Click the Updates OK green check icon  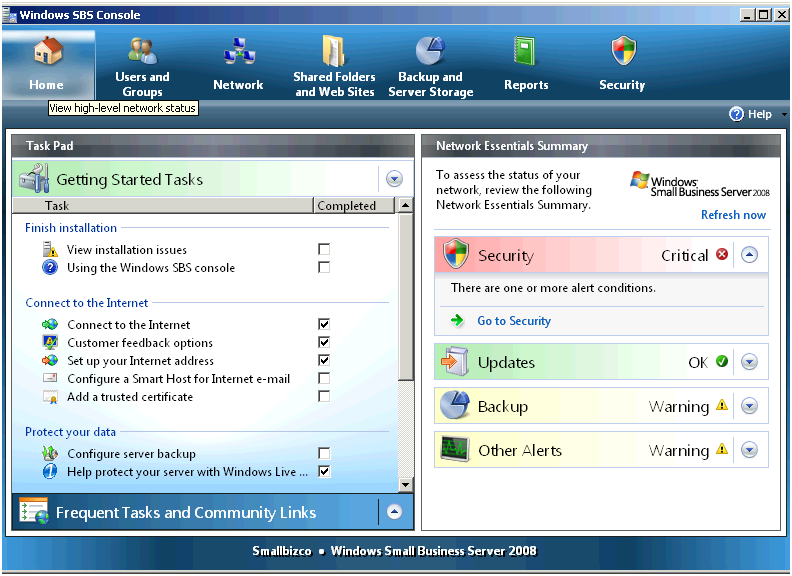pos(722,361)
